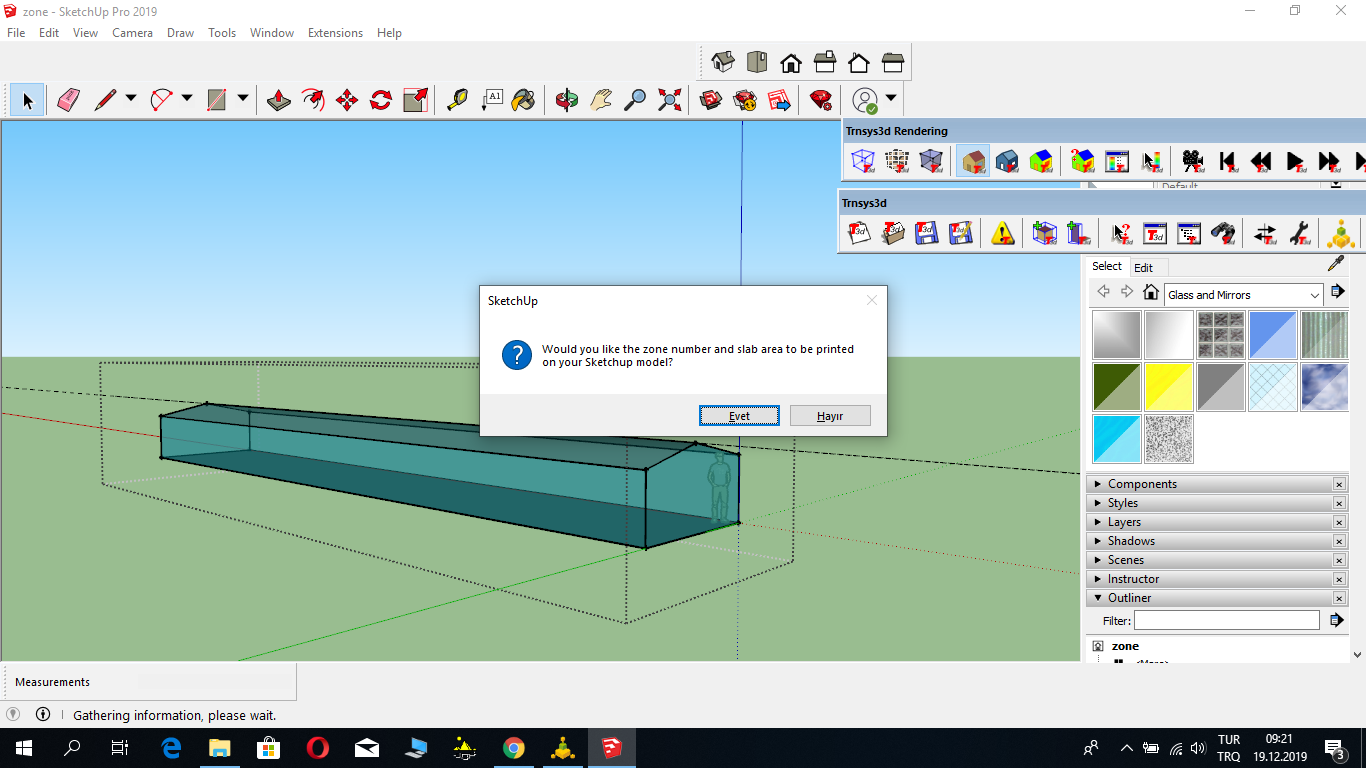Select the Offset tool
The image size is (1366, 768).
tap(313, 100)
